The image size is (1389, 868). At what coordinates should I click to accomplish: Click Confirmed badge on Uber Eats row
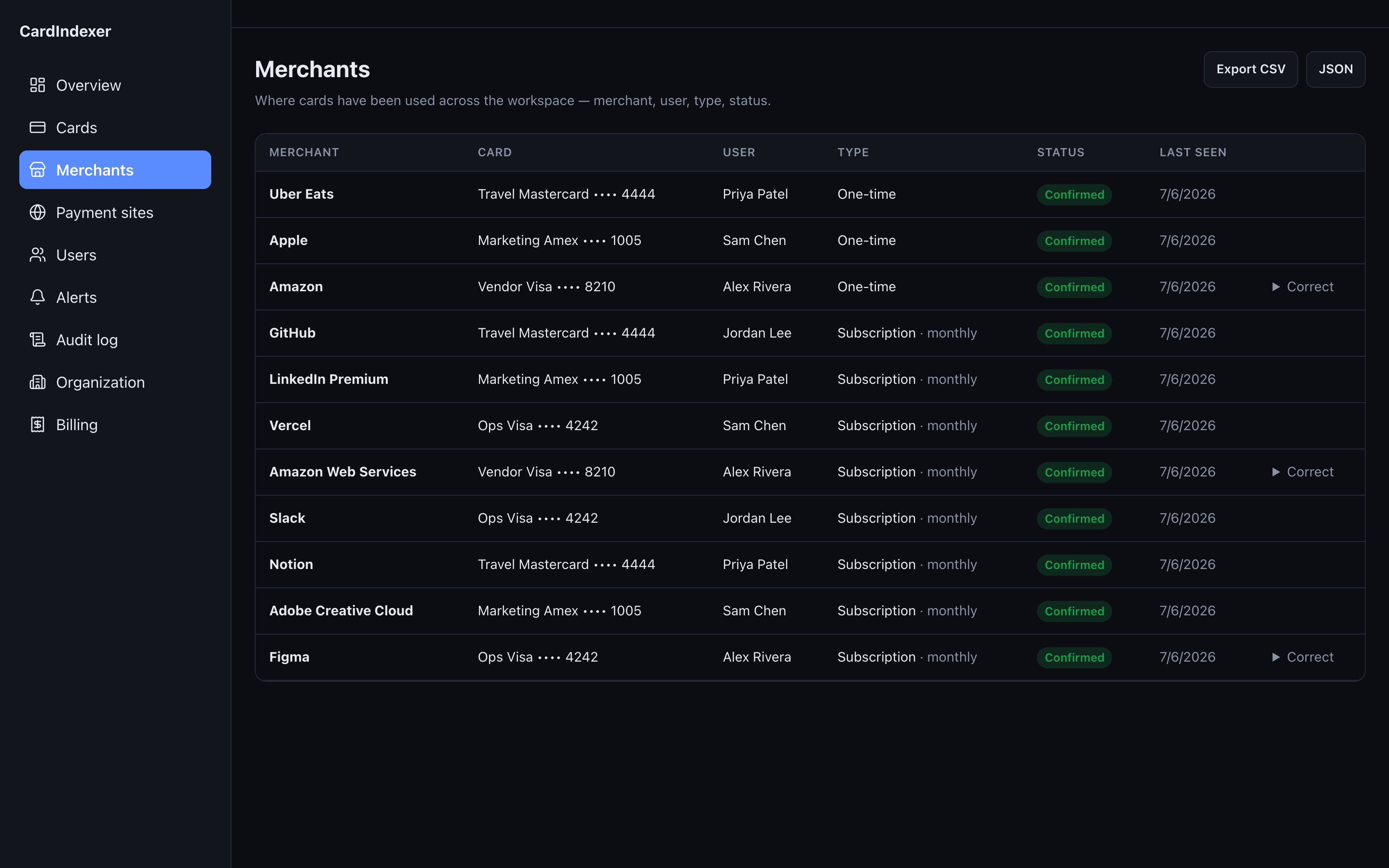pos(1074,195)
